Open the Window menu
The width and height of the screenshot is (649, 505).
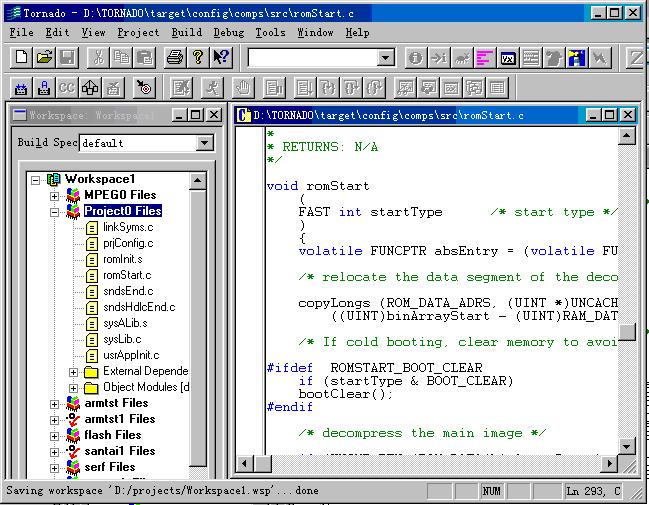pyautogui.click(x=315, y=32)
